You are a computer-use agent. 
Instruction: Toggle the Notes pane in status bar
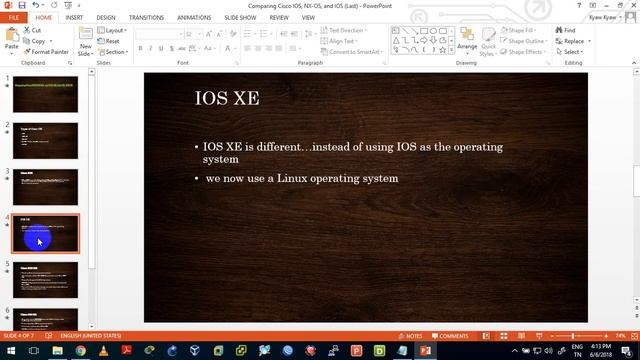tap(410, 336)
